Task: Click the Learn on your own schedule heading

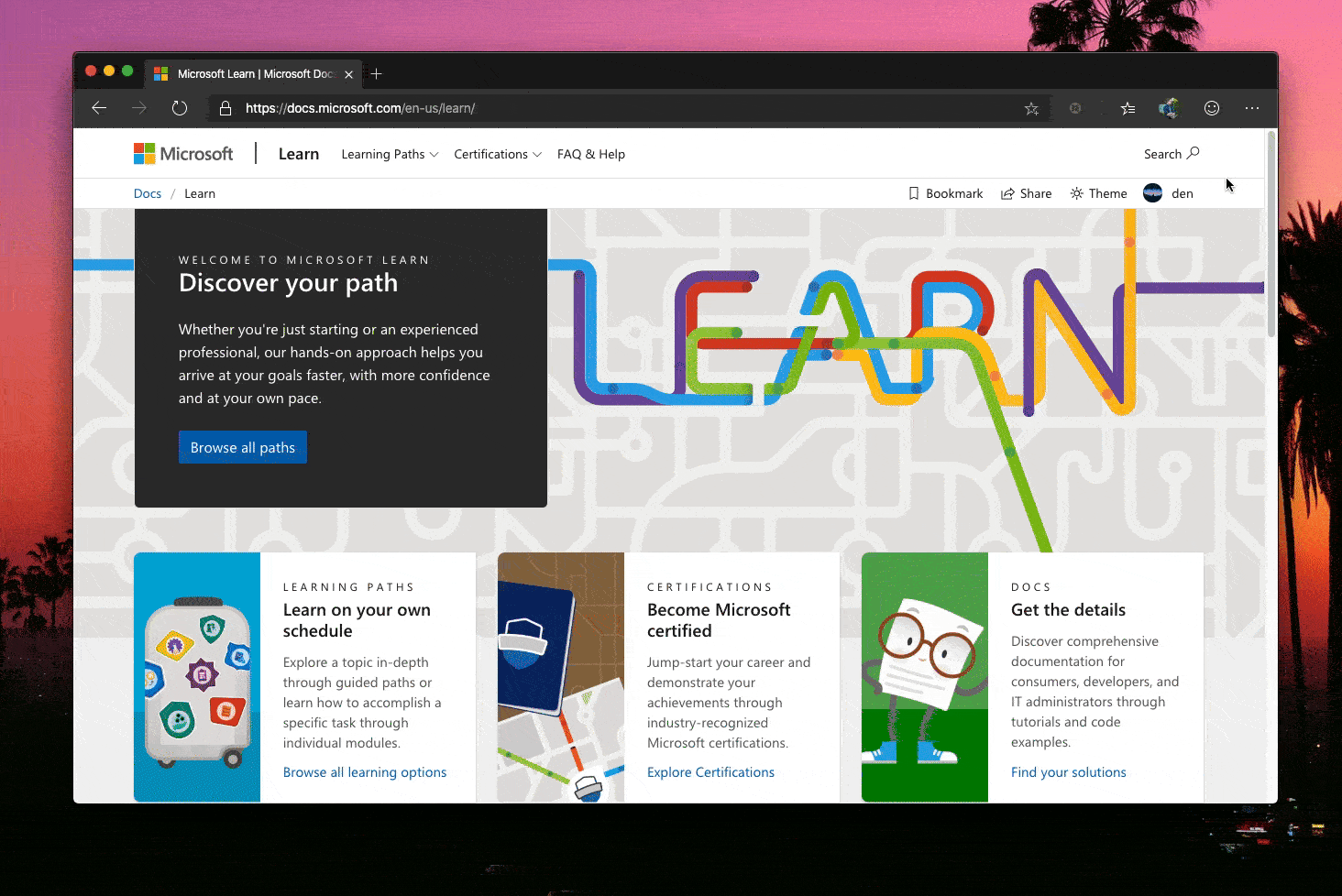Action: coord(357,620)
